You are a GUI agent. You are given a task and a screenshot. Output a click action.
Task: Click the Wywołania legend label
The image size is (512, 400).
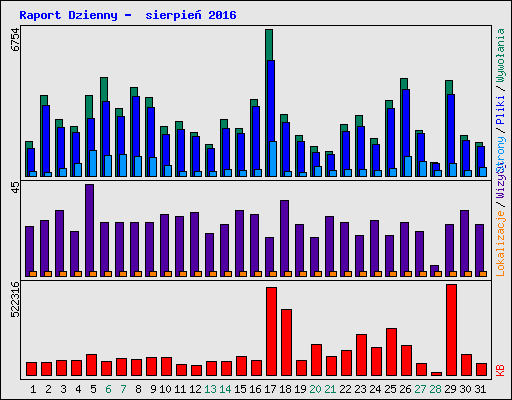click(x=500, y=55)
